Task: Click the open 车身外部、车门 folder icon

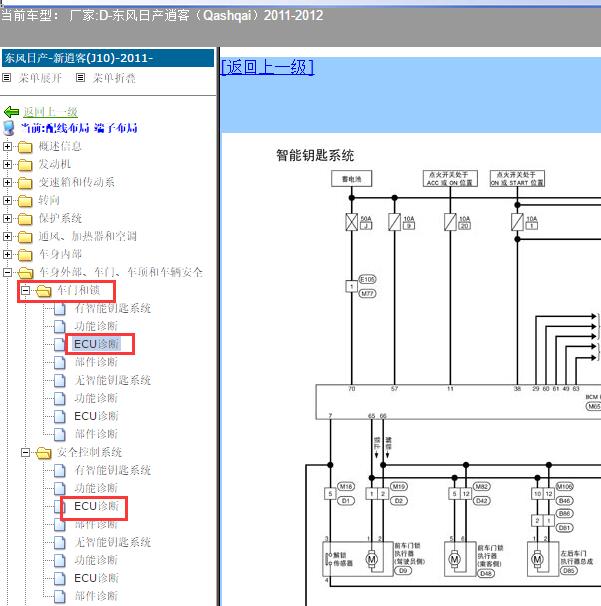Action: click(x=26, y=273)
